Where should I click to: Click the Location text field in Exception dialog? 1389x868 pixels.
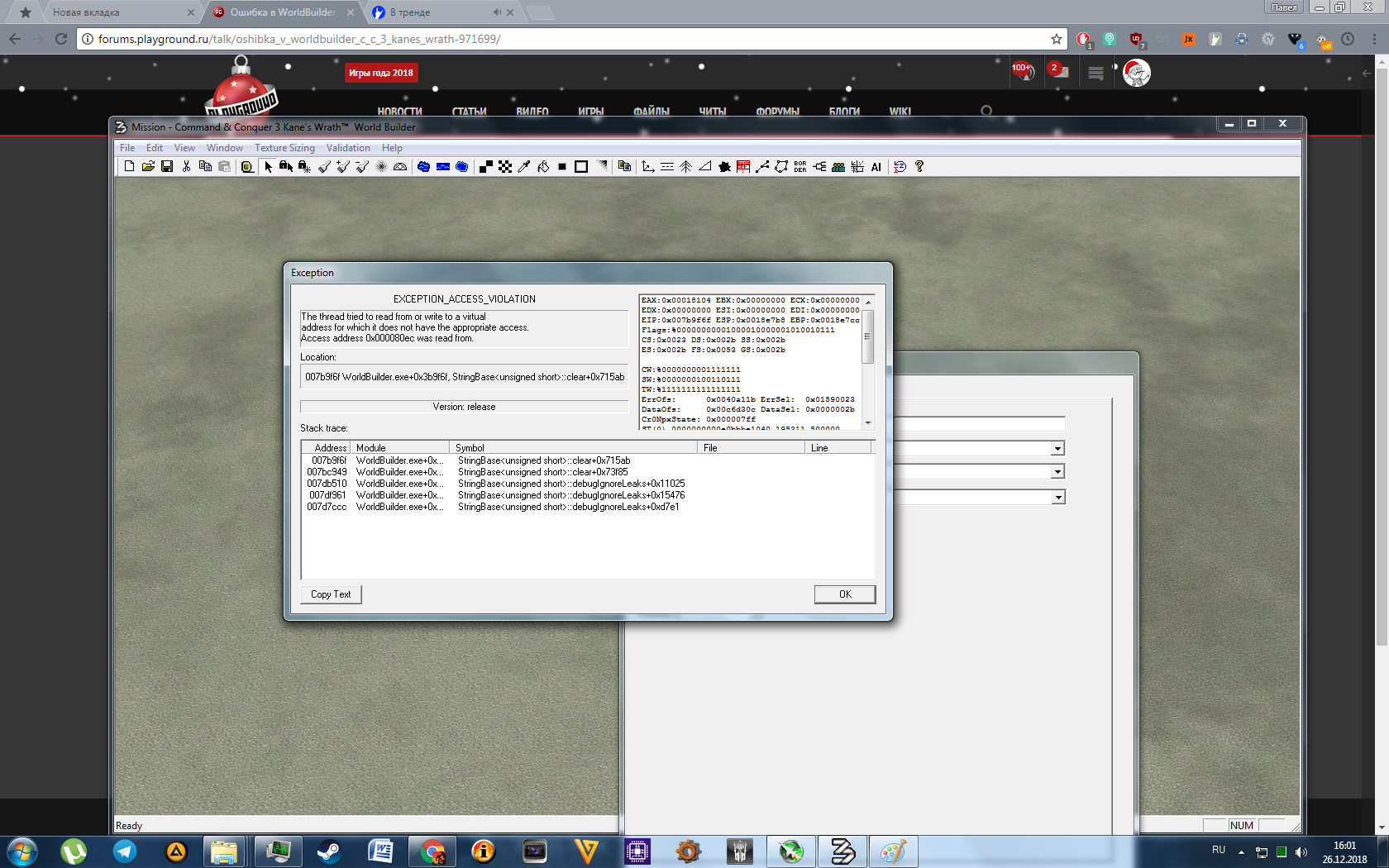(x=465, y=377)
